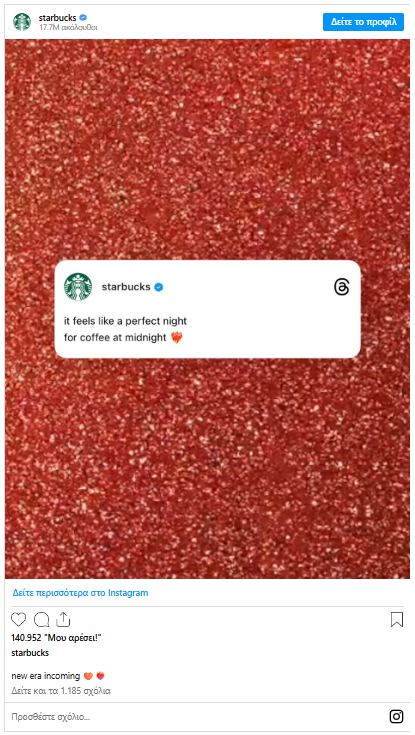Image resolution: width=415 pixels, height=735 pixels.
Task: Click the Δείτε το προφίλ button
Action: click(x=363, y=22)
